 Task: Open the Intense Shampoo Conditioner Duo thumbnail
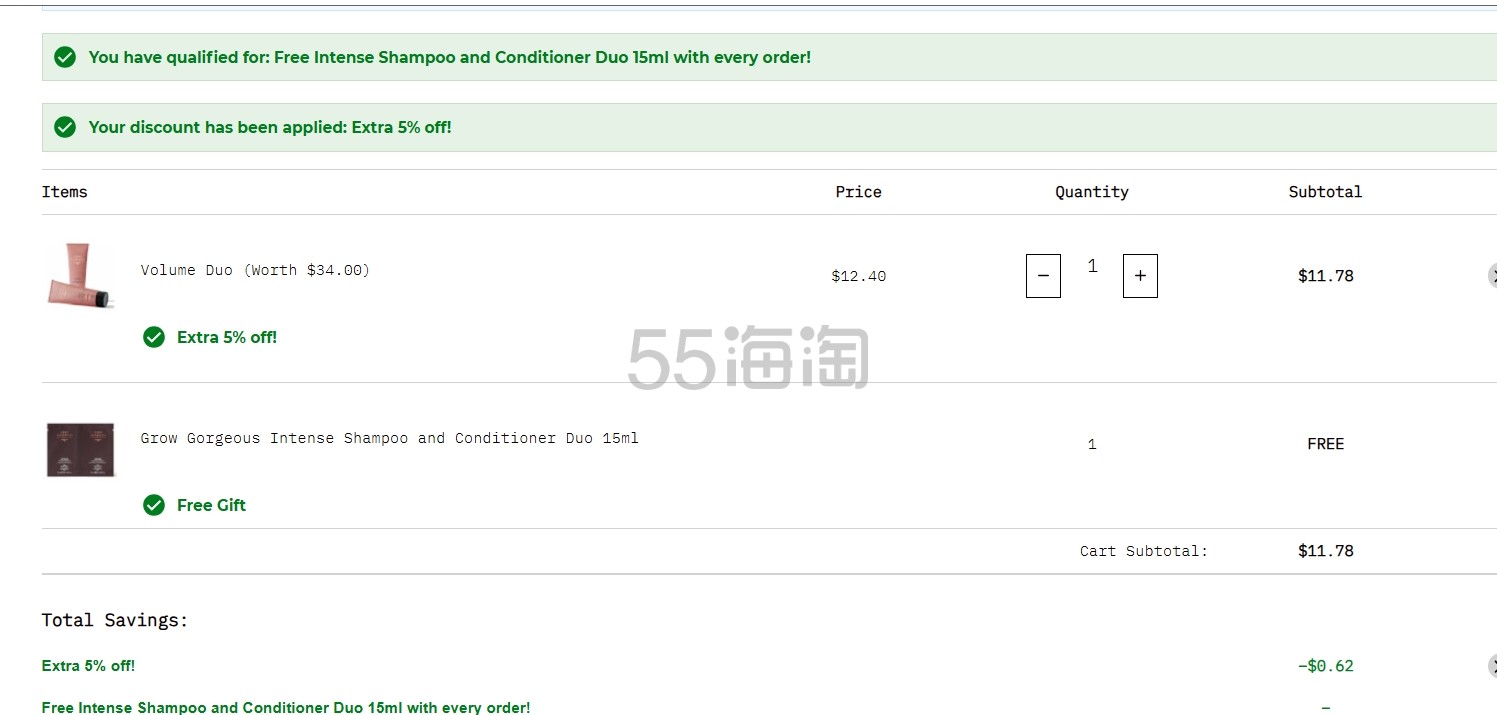tap(82, 449)
